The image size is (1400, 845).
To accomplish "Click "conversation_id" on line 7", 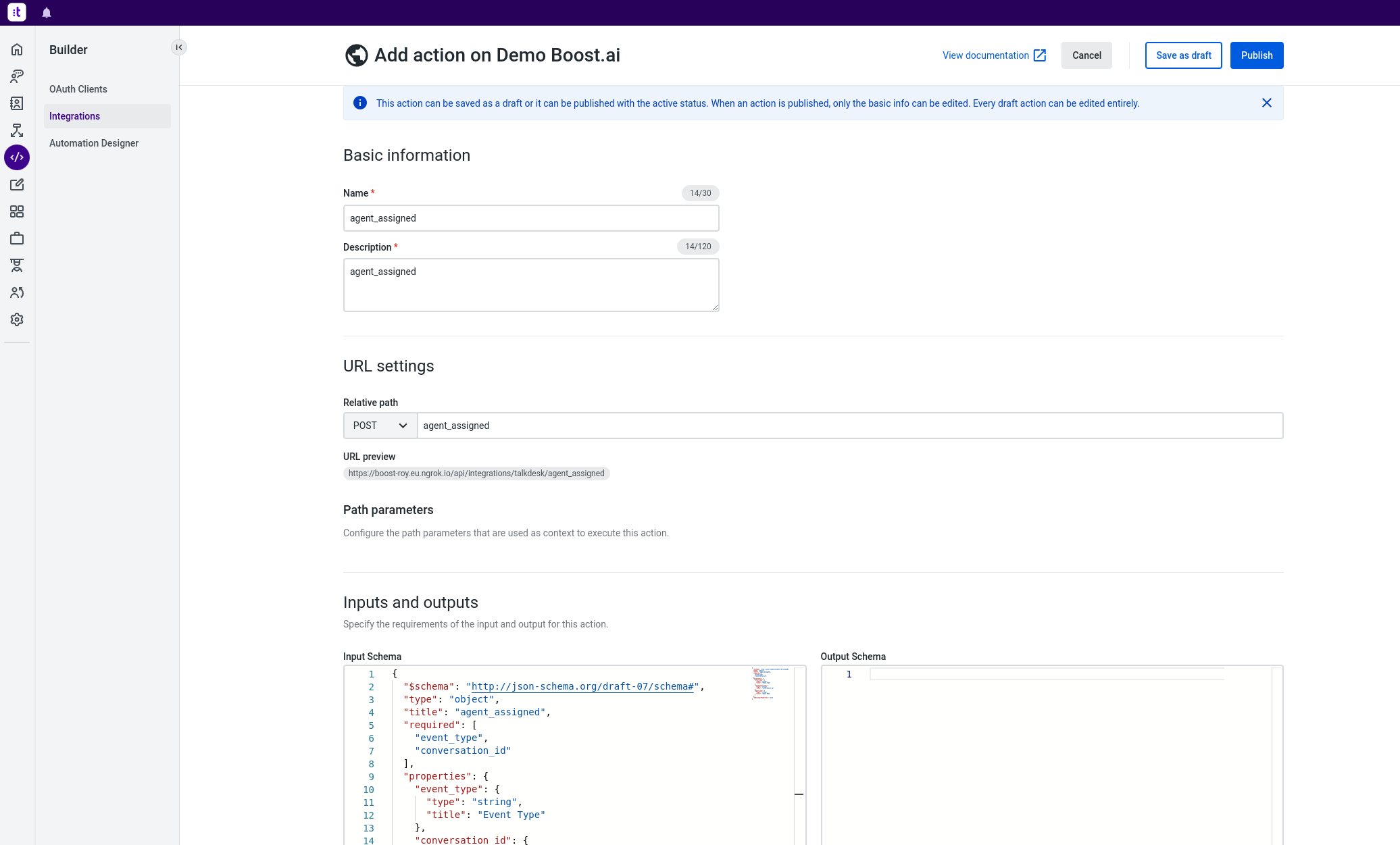I will click(463, 750).
